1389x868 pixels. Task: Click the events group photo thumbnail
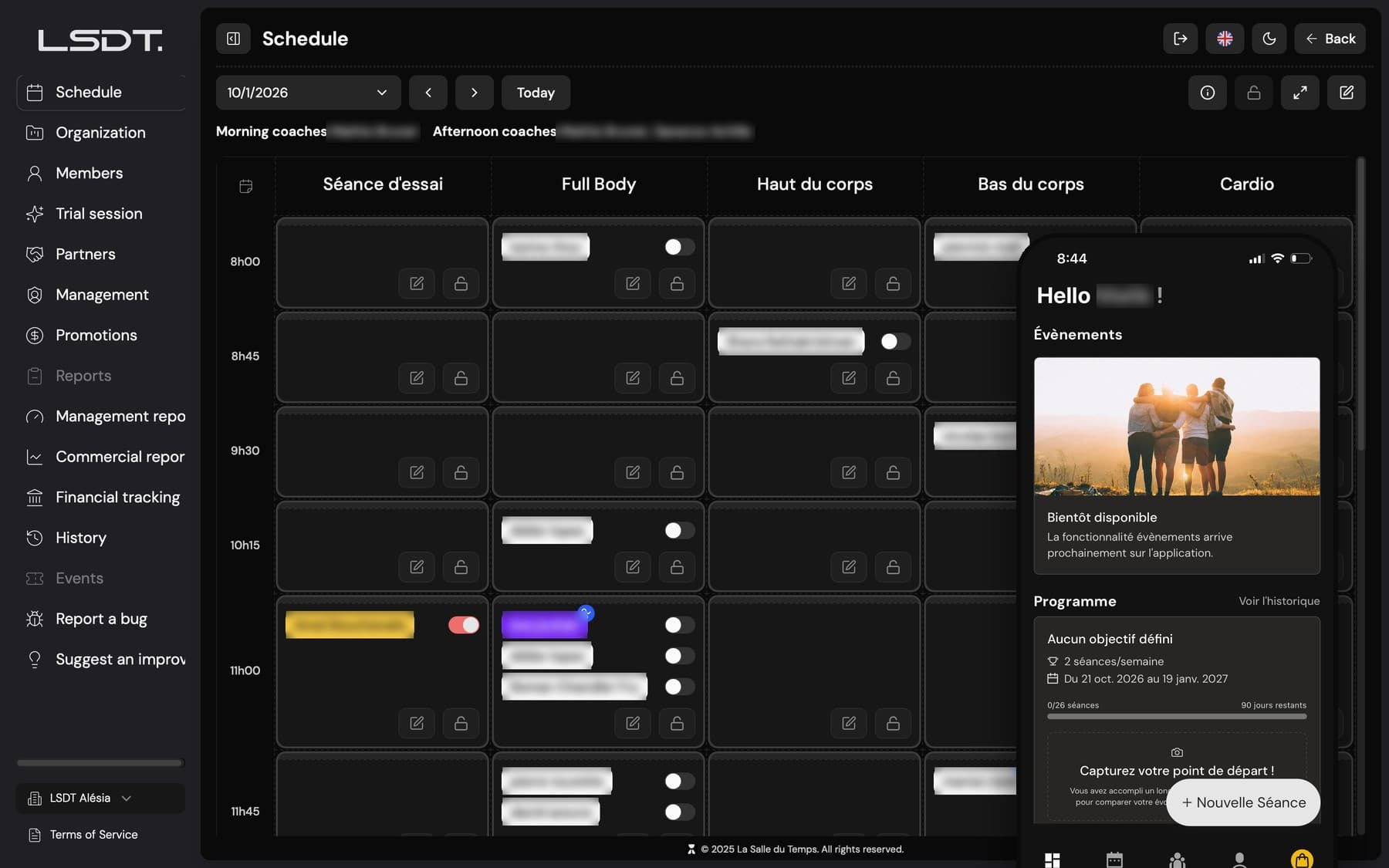point(1177,426)
